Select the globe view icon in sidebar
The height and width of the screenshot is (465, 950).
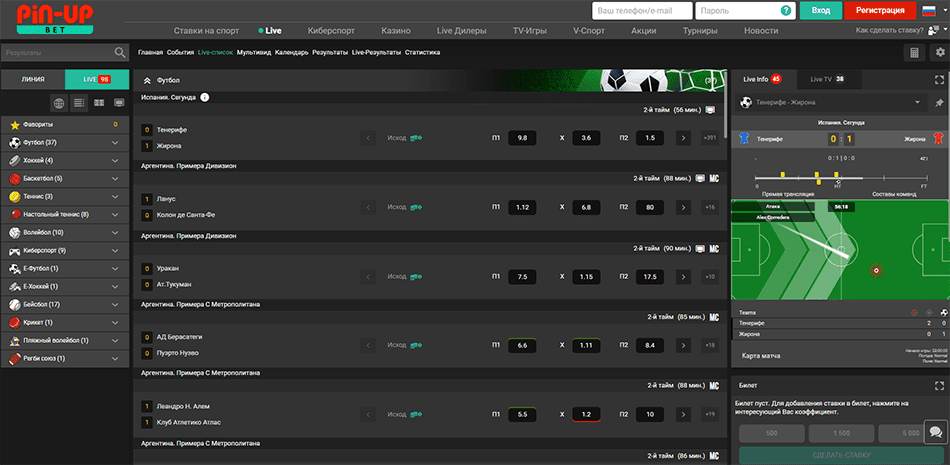(x=59, y=102)
